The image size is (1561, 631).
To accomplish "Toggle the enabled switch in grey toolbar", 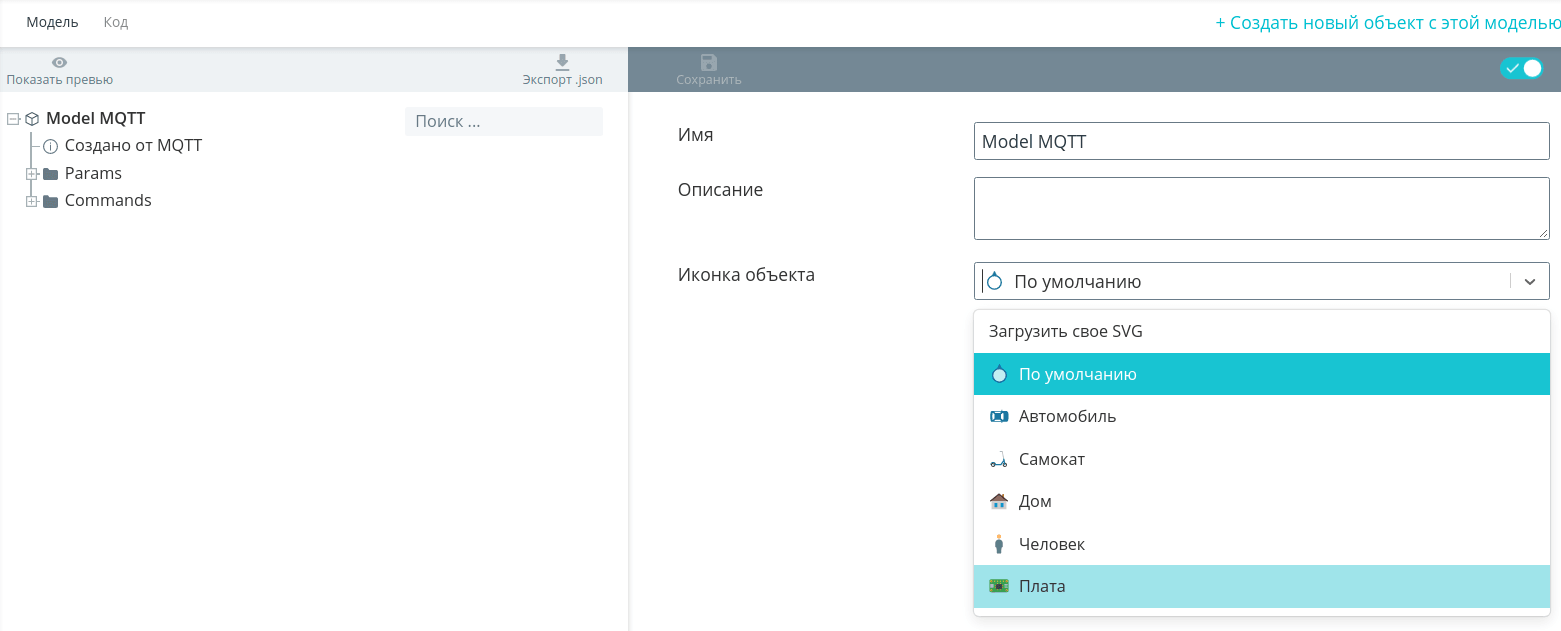I will 1521,68.
